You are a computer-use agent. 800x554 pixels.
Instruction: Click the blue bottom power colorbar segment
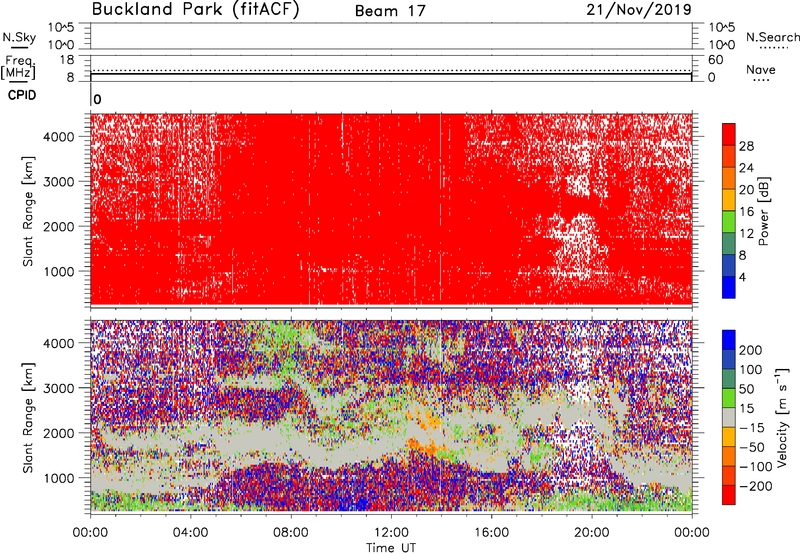click(x=729, y=287)
